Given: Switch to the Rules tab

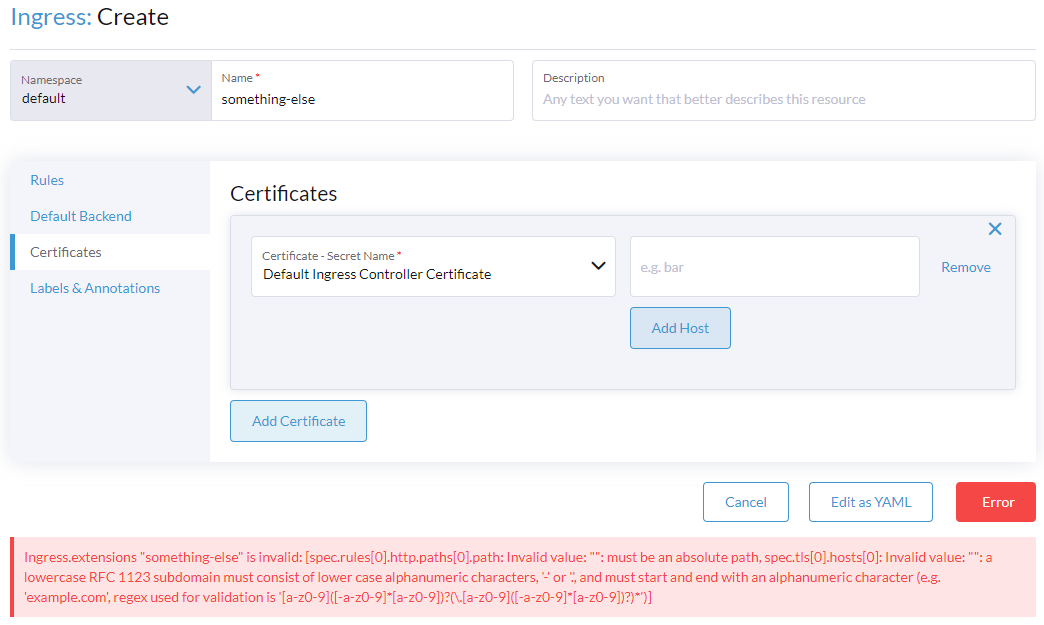Looking at the screenshot, I should pyautogui.click(x=46, y=180).
